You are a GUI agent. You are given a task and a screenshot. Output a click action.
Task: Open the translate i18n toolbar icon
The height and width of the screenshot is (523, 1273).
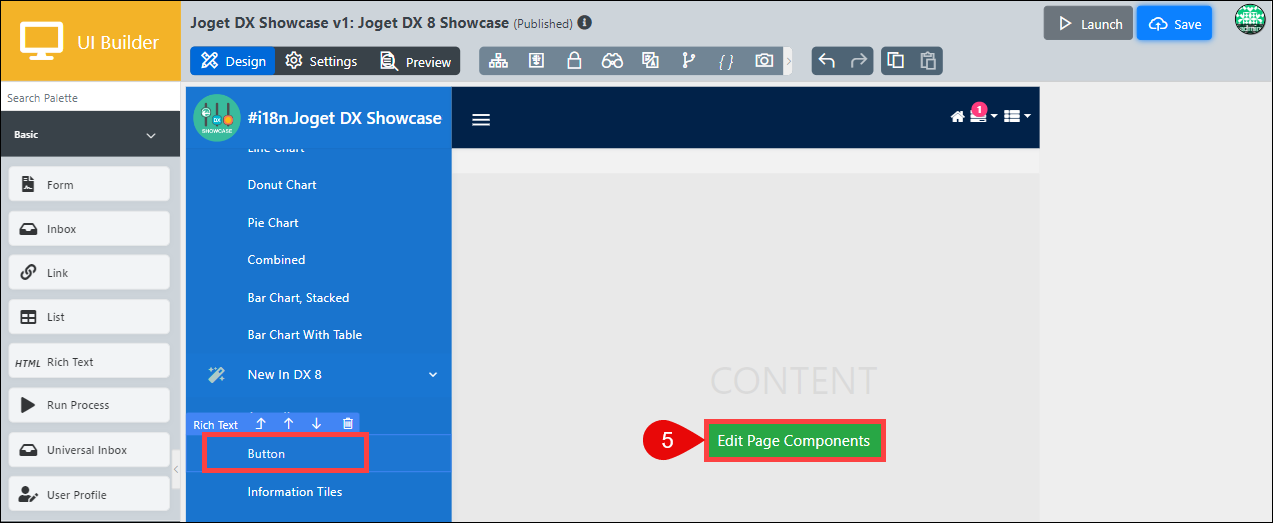point(650,61)
